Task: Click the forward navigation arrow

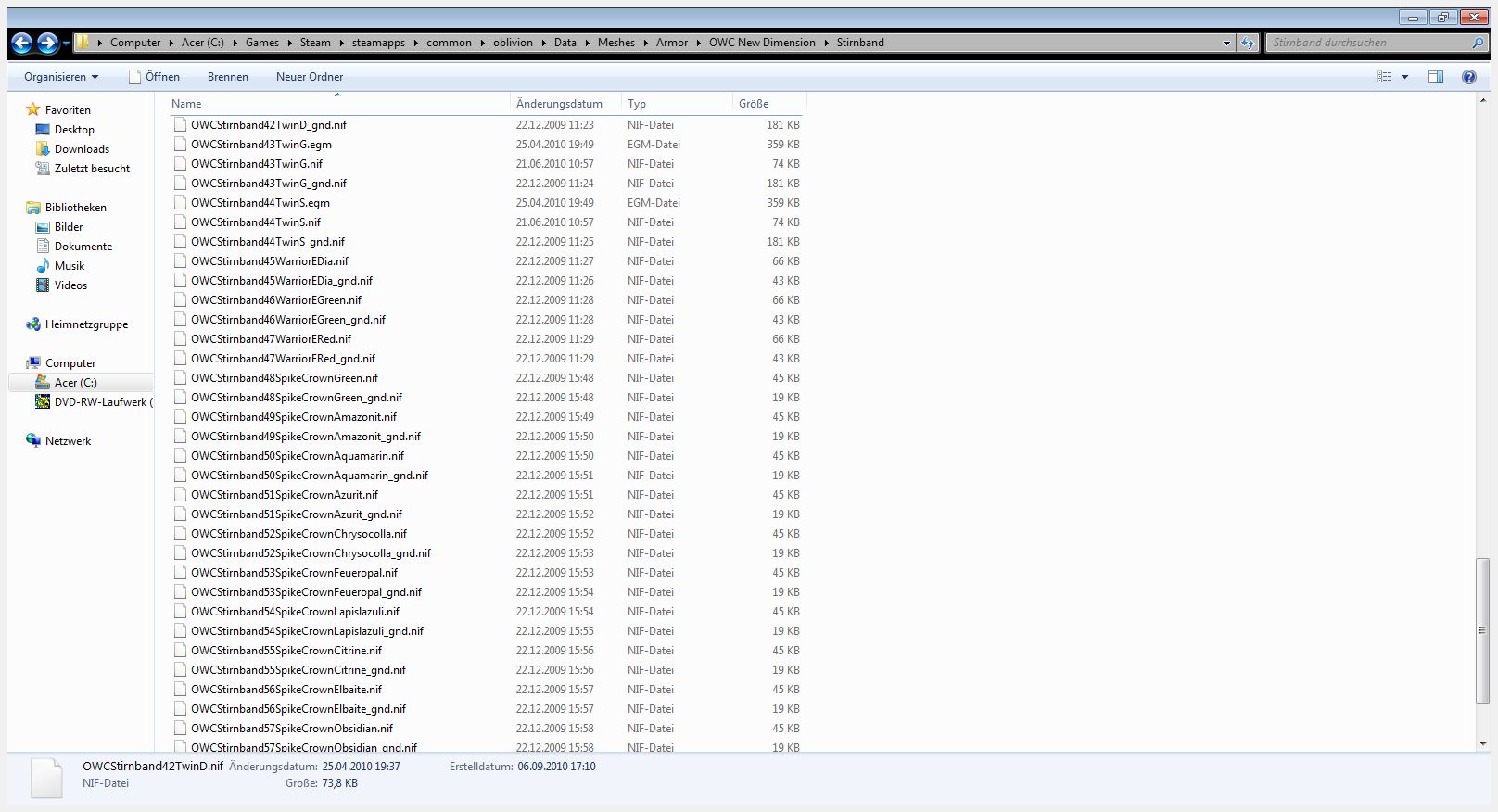Action: (x=47, y=43)
